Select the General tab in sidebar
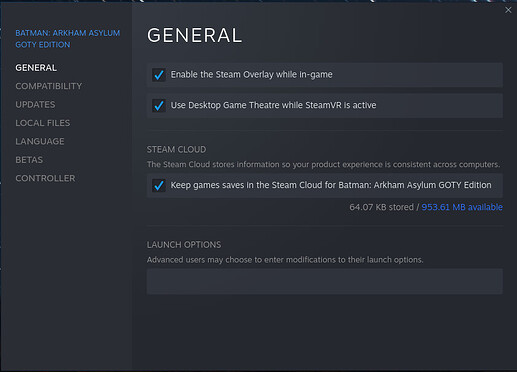Image resolution: width=517 pixels, height=372 pixels. [x=36, y=68]
